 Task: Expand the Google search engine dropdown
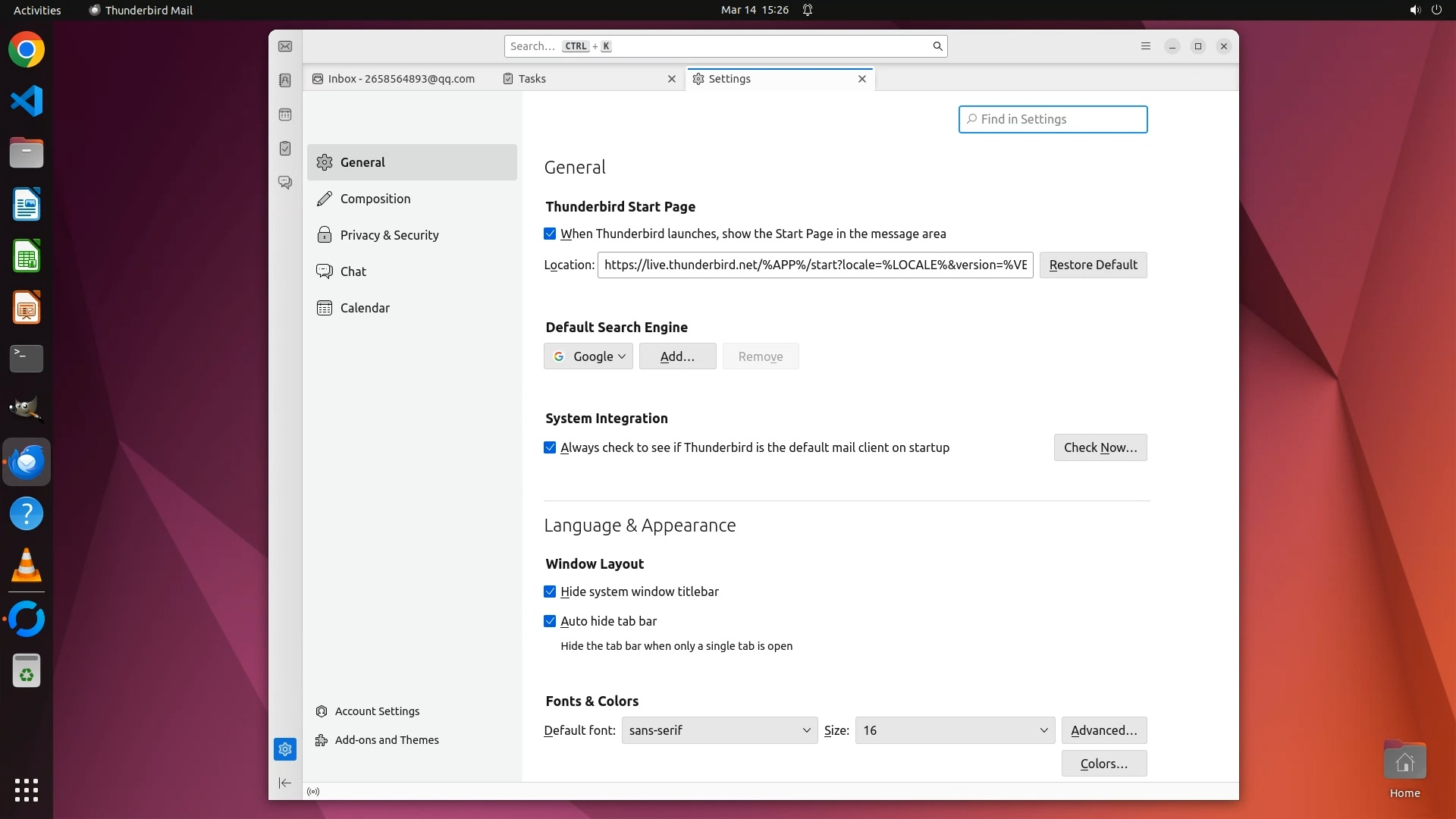pyautogui.click(x=588, y=356)
